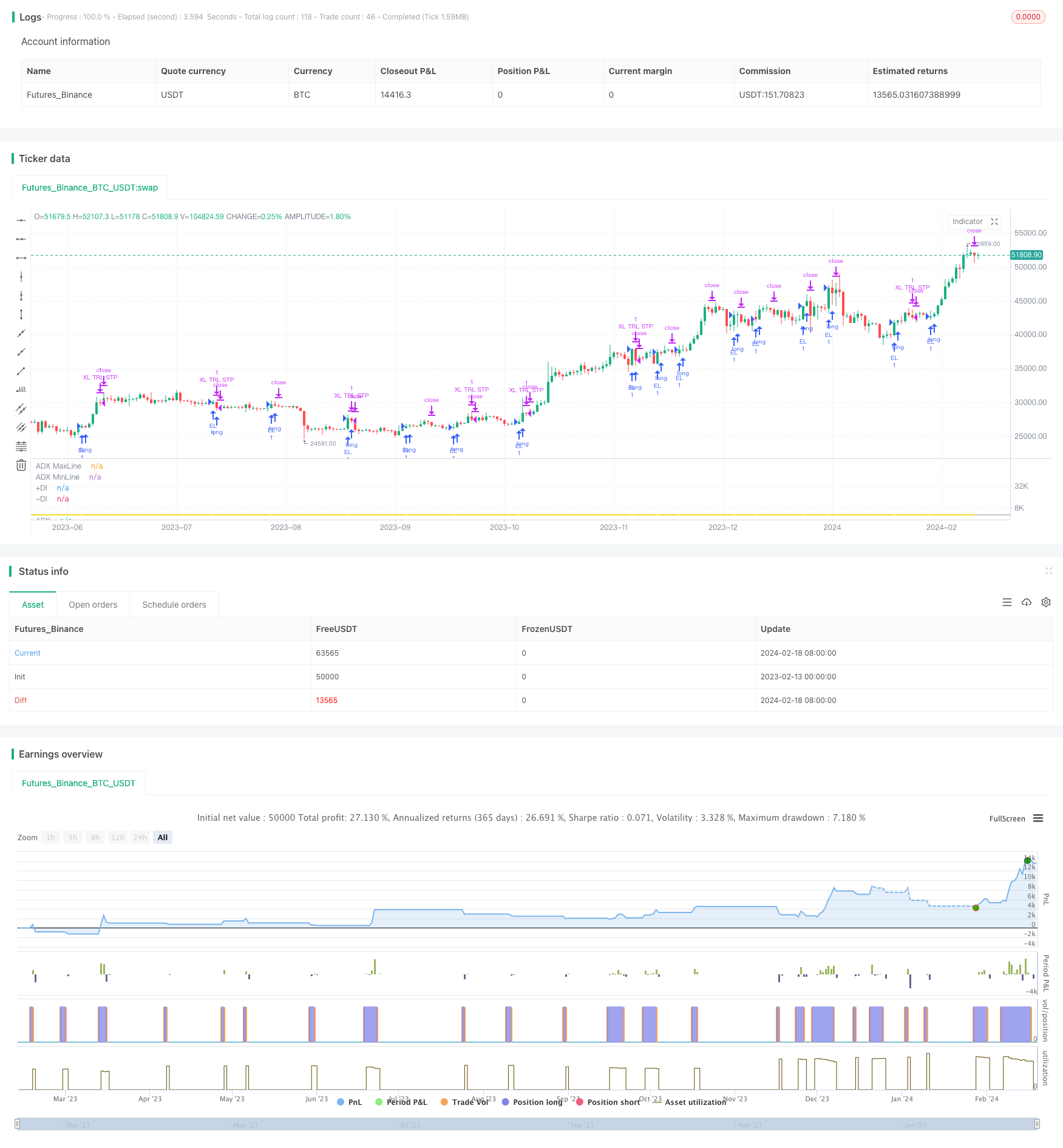This screenshot has width=1063, height=1148.
Task: Click the current price label 51808.90
Action: click(1027, 255)
